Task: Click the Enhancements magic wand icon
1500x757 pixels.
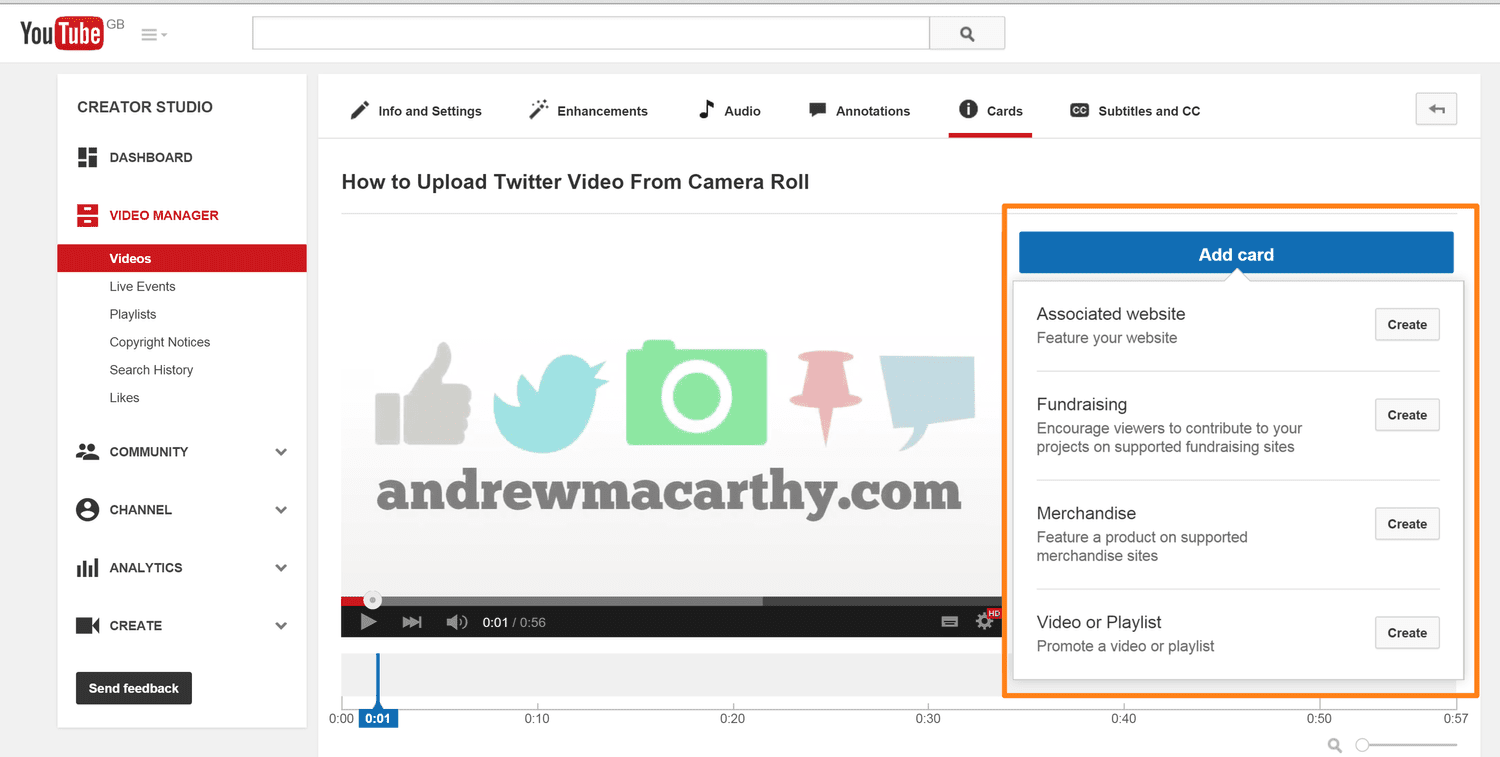Action: tap(537, 110)
